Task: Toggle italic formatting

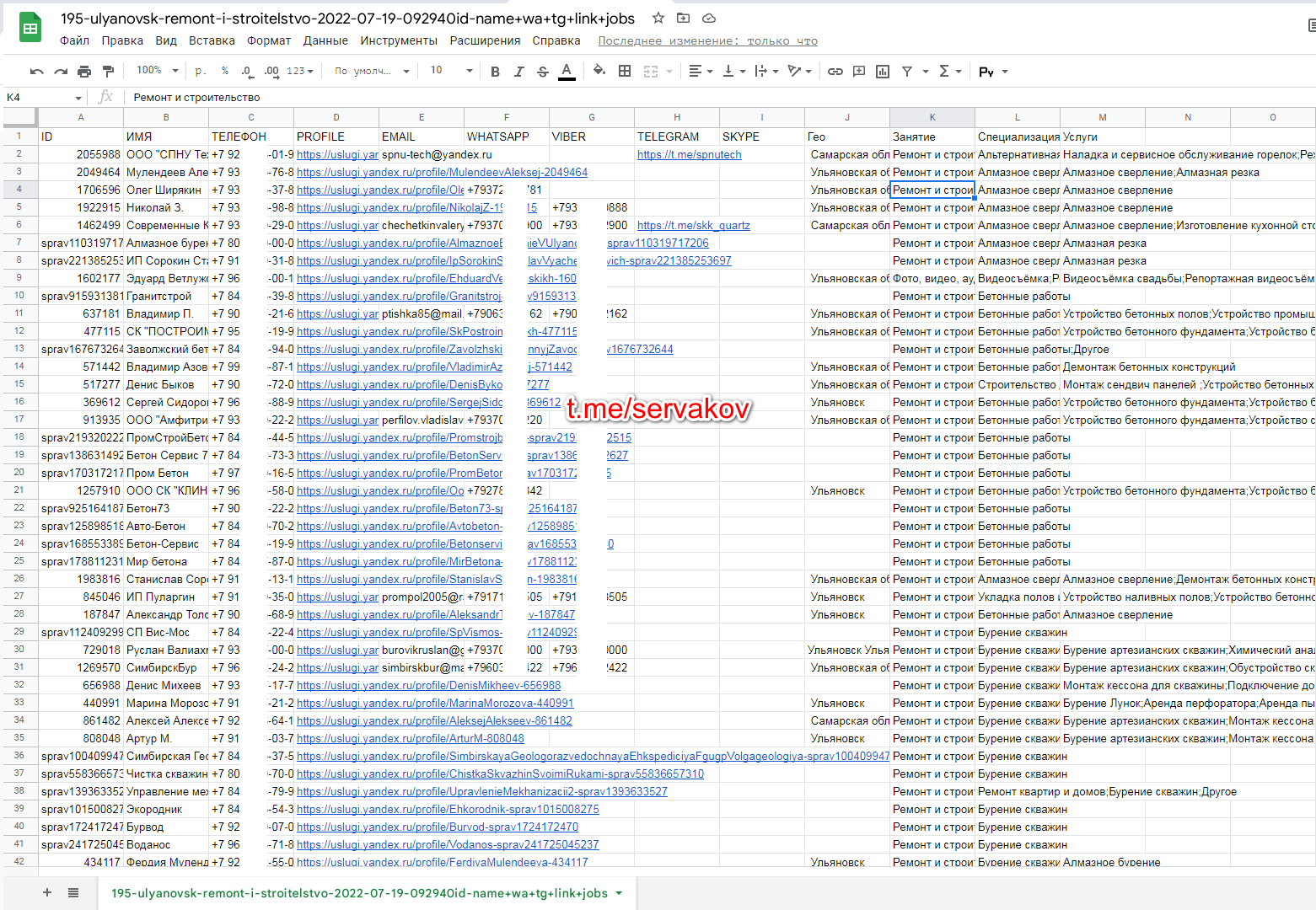Action: coord(518,72)
